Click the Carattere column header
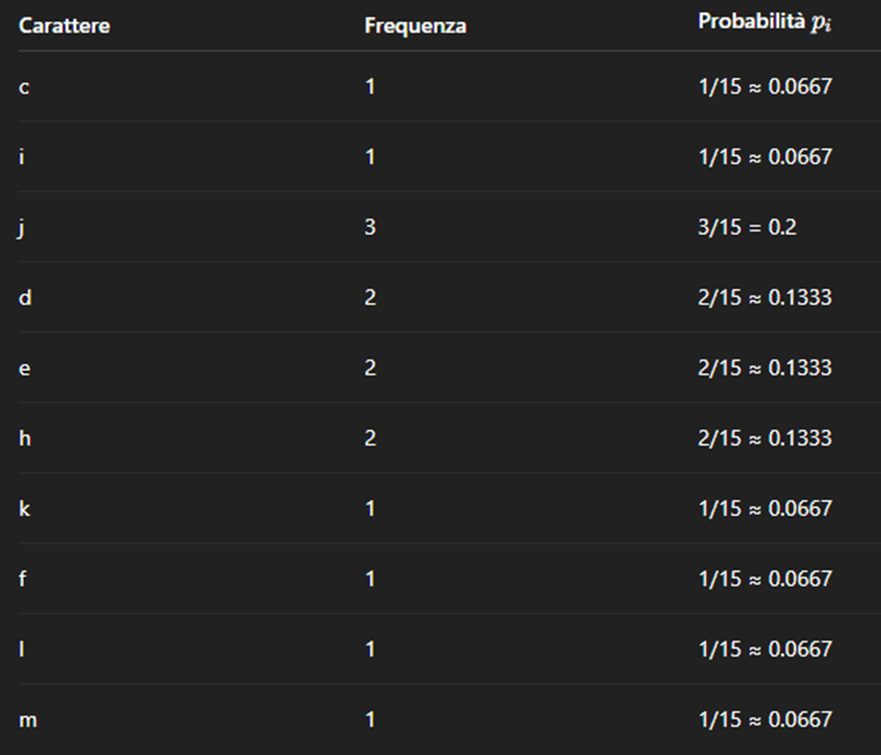Screen dimensions: 881x755 (x=64, y=26)
